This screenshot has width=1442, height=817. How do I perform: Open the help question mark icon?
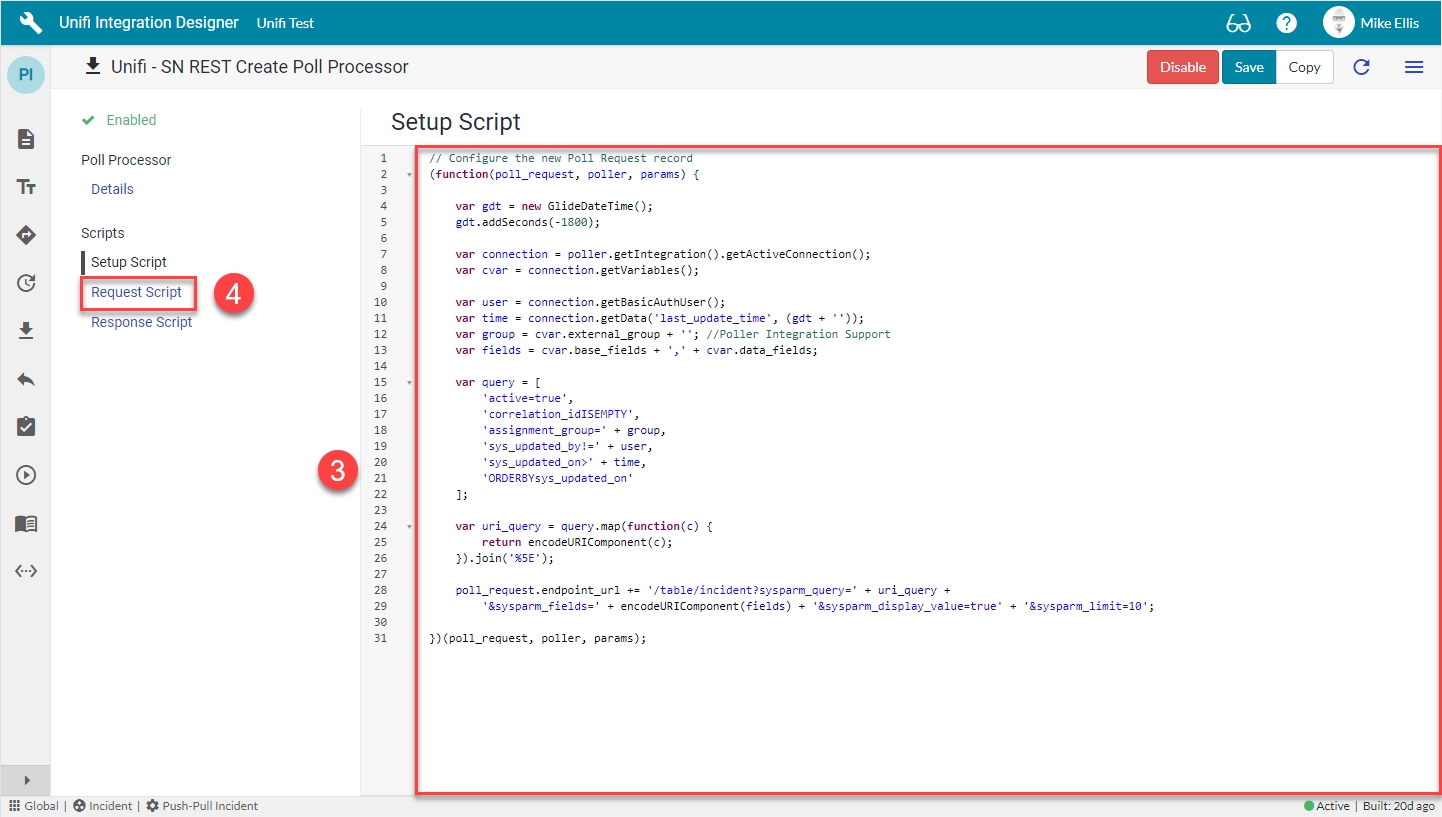click(1286, 23)
